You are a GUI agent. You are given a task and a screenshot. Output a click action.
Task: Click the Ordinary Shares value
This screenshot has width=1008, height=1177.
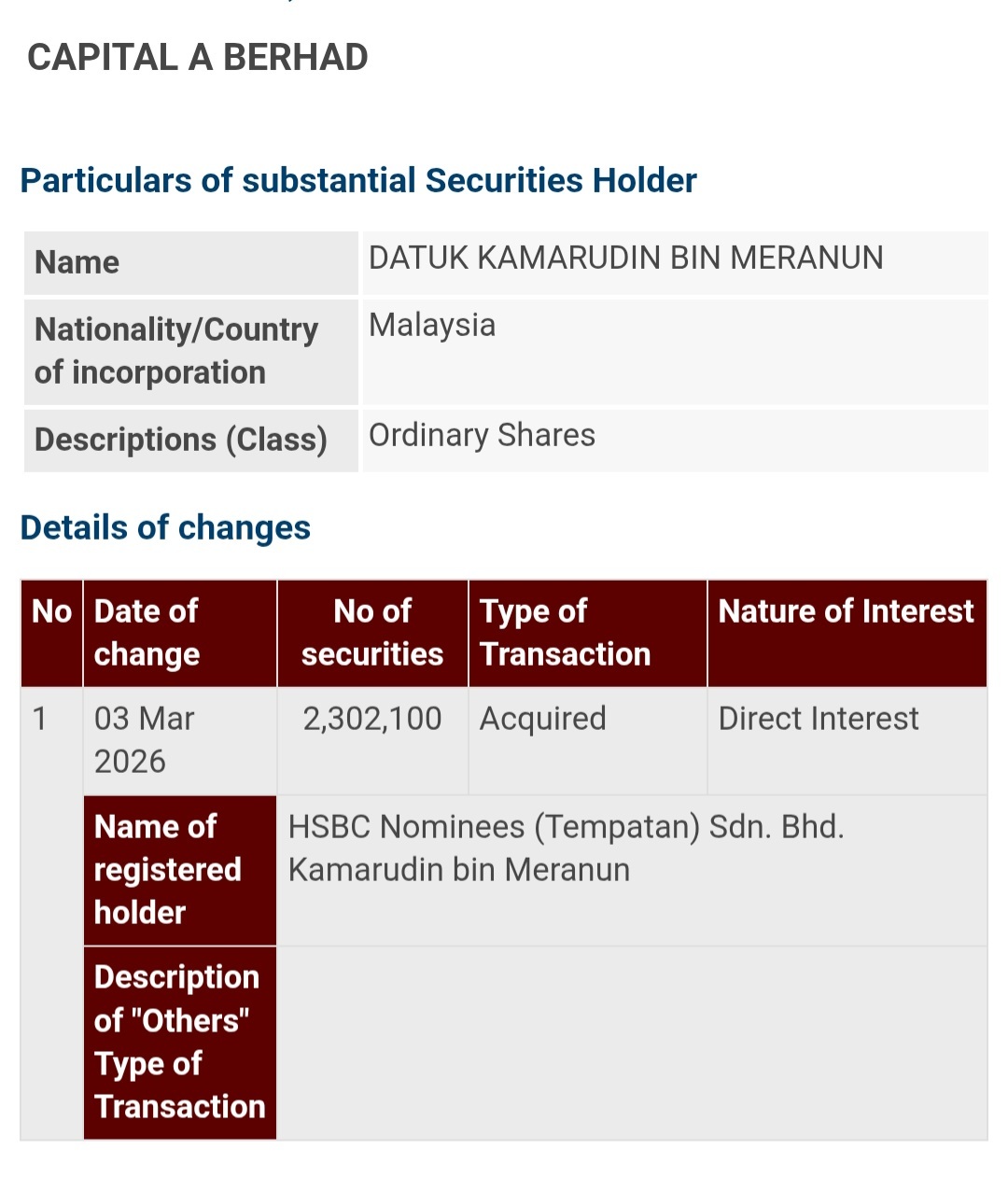482,435
